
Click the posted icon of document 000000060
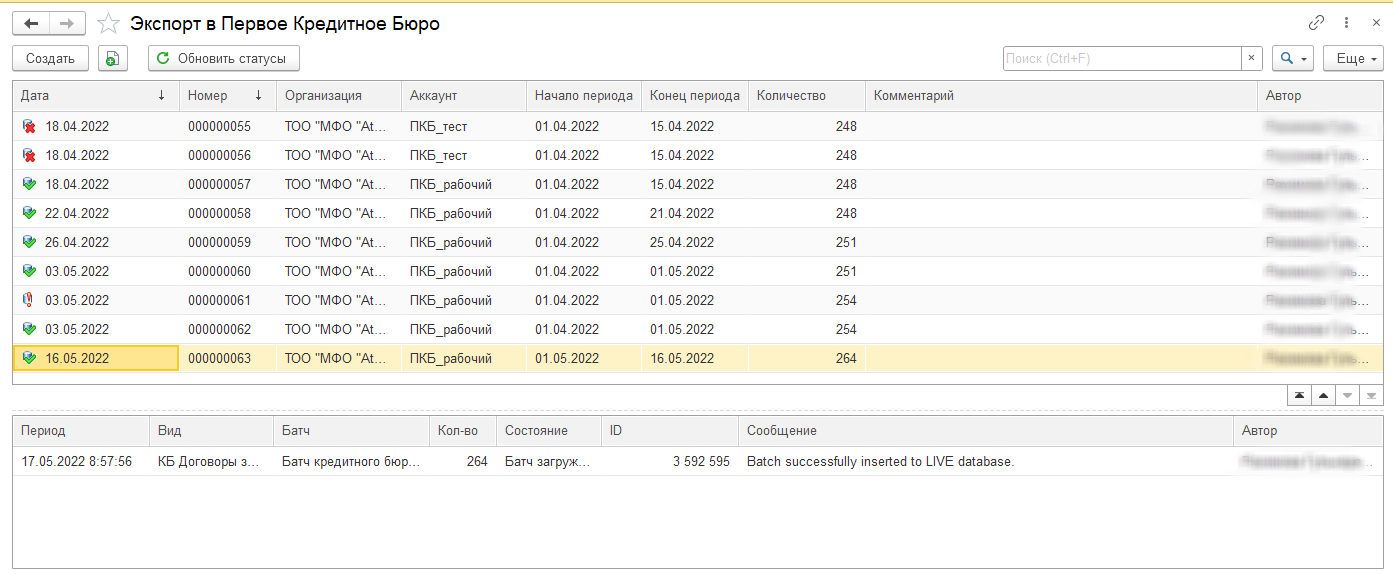coord(29,272)
